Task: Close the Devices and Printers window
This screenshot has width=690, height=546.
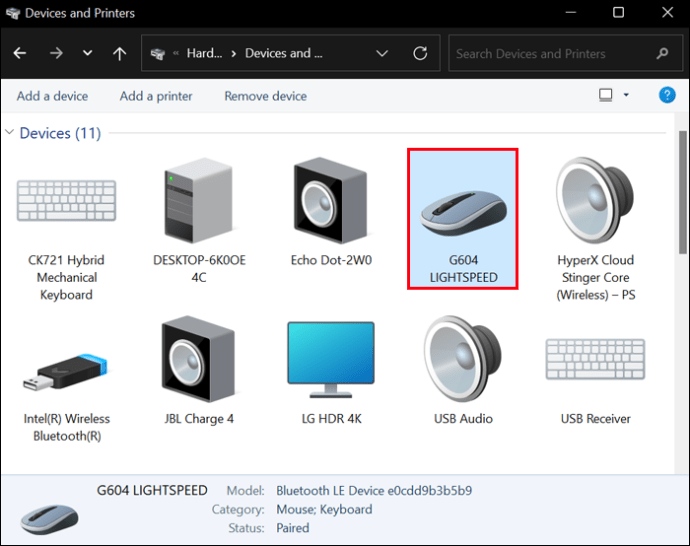Action: coord(668,12)
